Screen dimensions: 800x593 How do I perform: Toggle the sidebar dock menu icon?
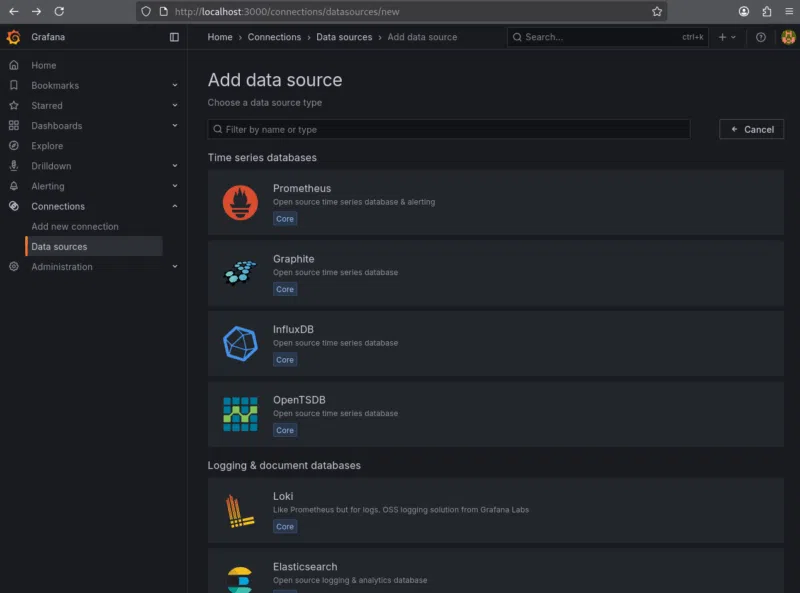[x=174, y=37]
